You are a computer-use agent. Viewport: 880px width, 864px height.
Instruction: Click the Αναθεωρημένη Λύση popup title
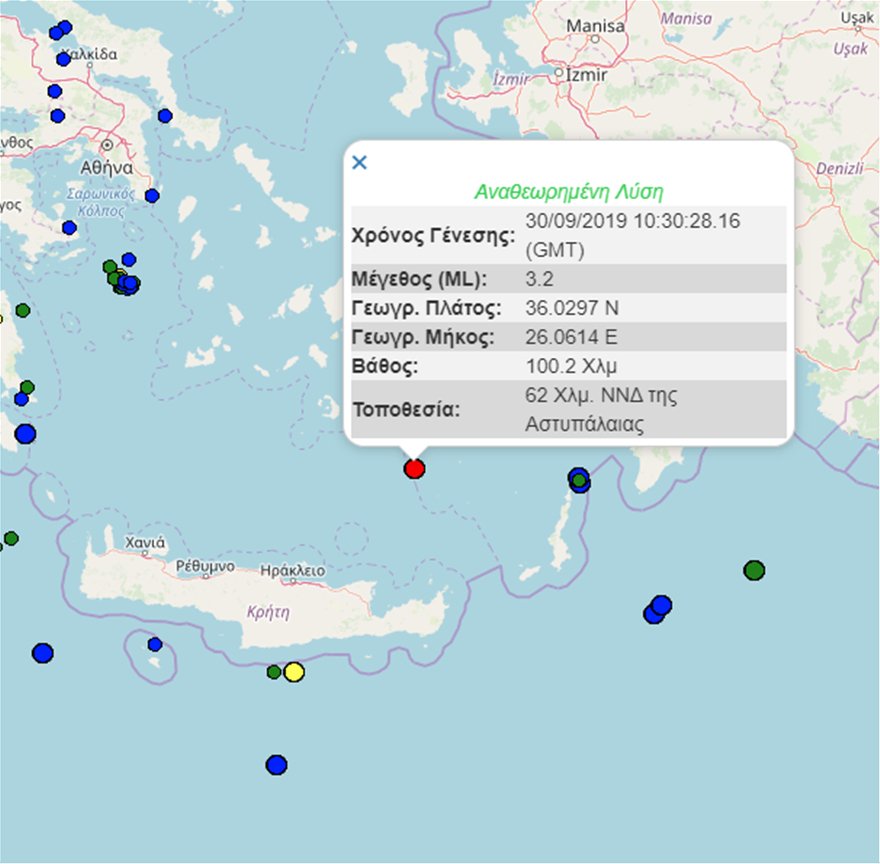click(568, 191)
